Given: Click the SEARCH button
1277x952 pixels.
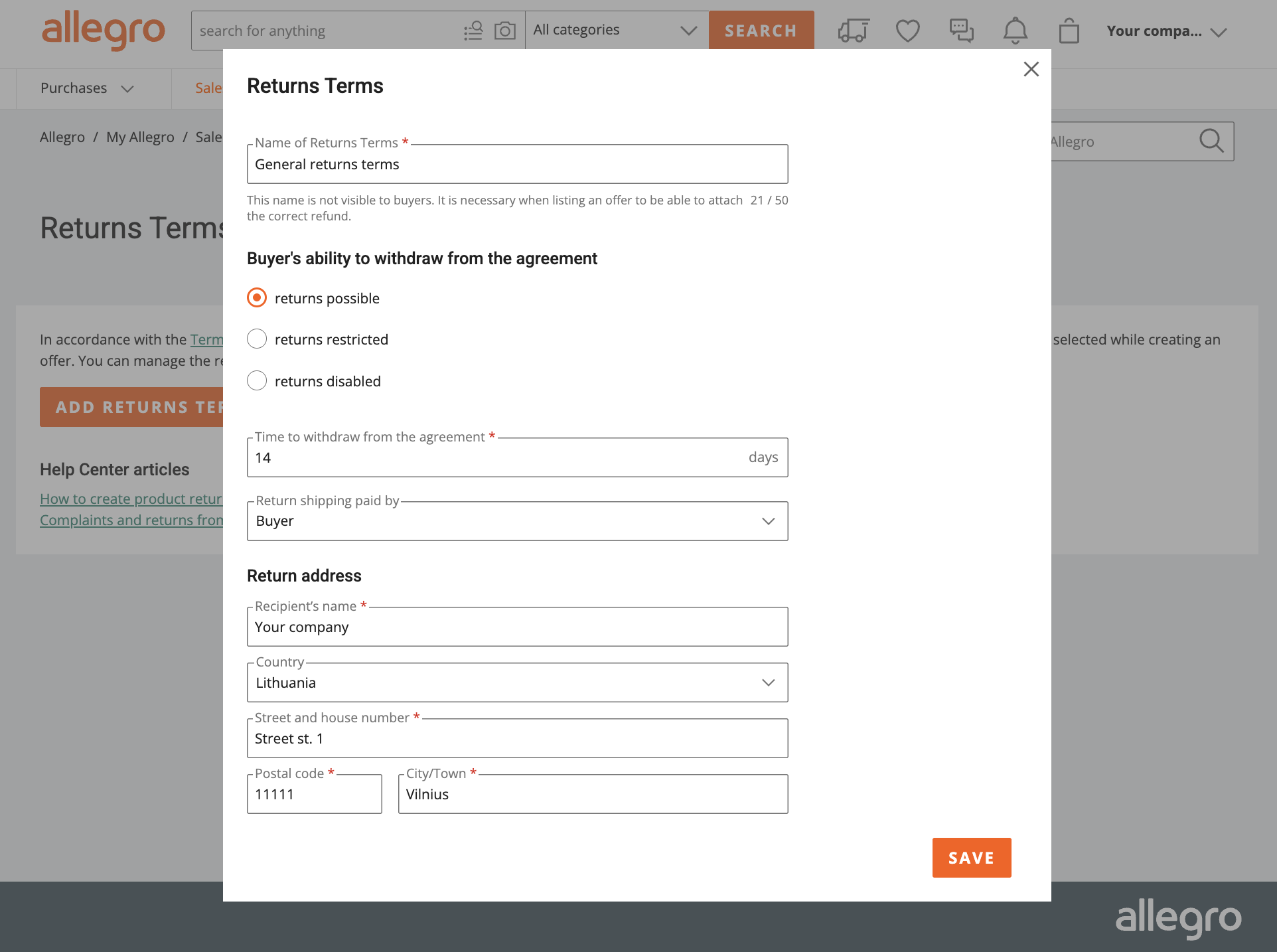Looking at the screenshot, I should point(761,31).
